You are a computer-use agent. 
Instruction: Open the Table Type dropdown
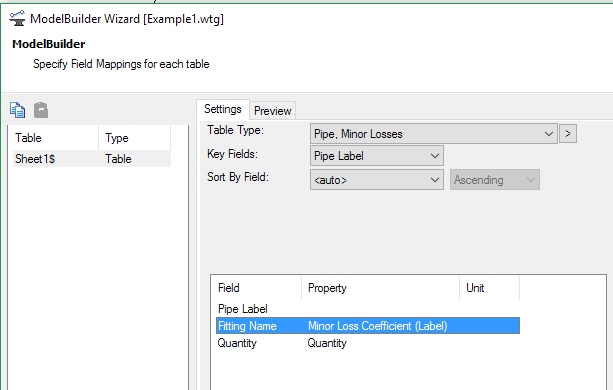(x=434, y=134)
